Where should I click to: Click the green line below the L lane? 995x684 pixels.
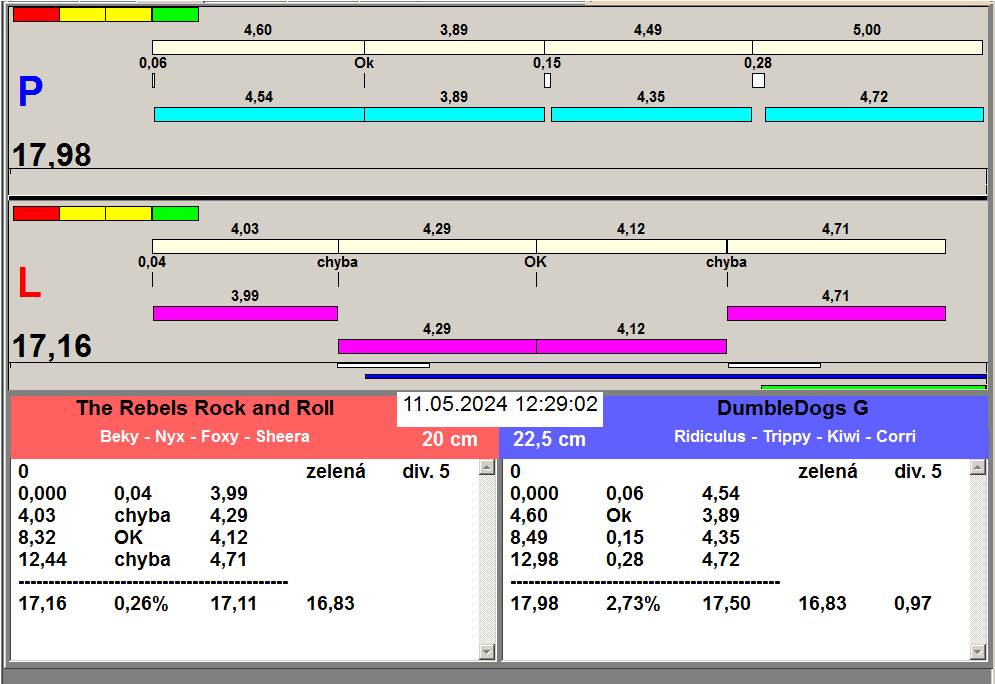874,387
